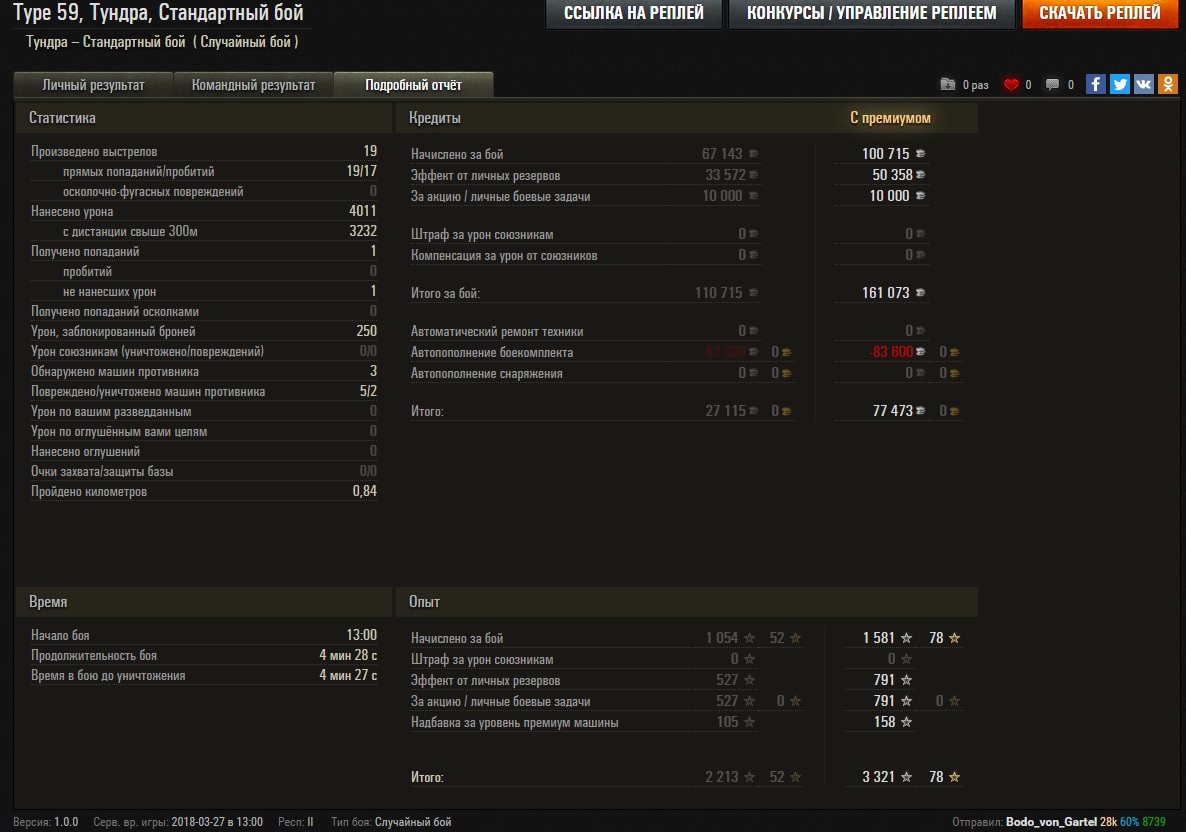The image size is (1186, 832).
Task: Open КОНКУРСЫ / УПРАВЛЕНИЕ РЕПЛЕЕМ
Action: 871,14
